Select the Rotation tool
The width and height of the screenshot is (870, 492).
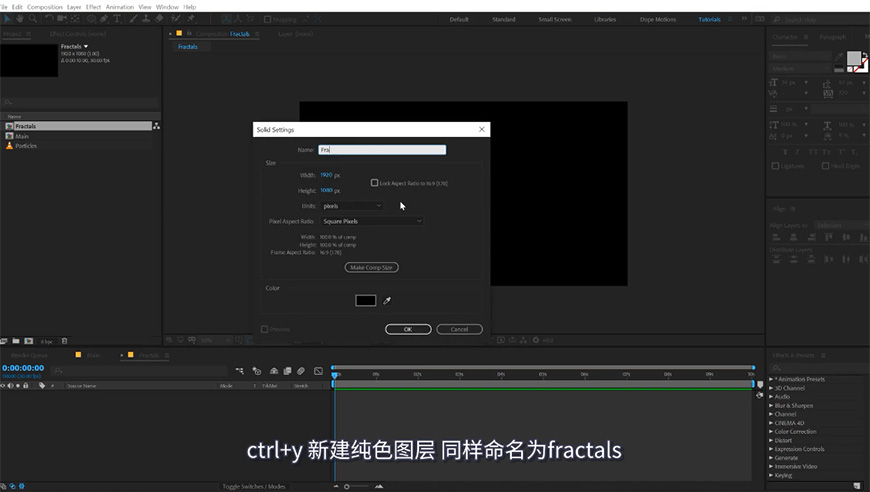point(49,19)
